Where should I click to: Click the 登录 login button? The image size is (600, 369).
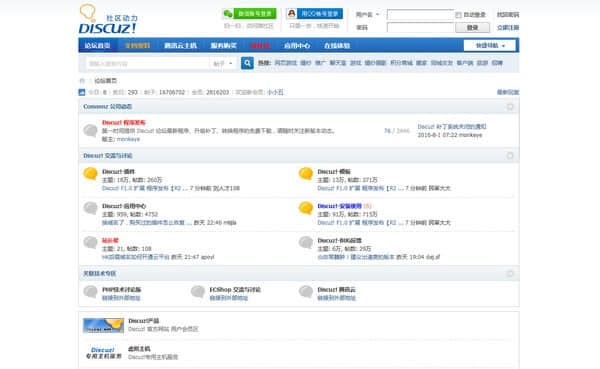coord(472,28)
